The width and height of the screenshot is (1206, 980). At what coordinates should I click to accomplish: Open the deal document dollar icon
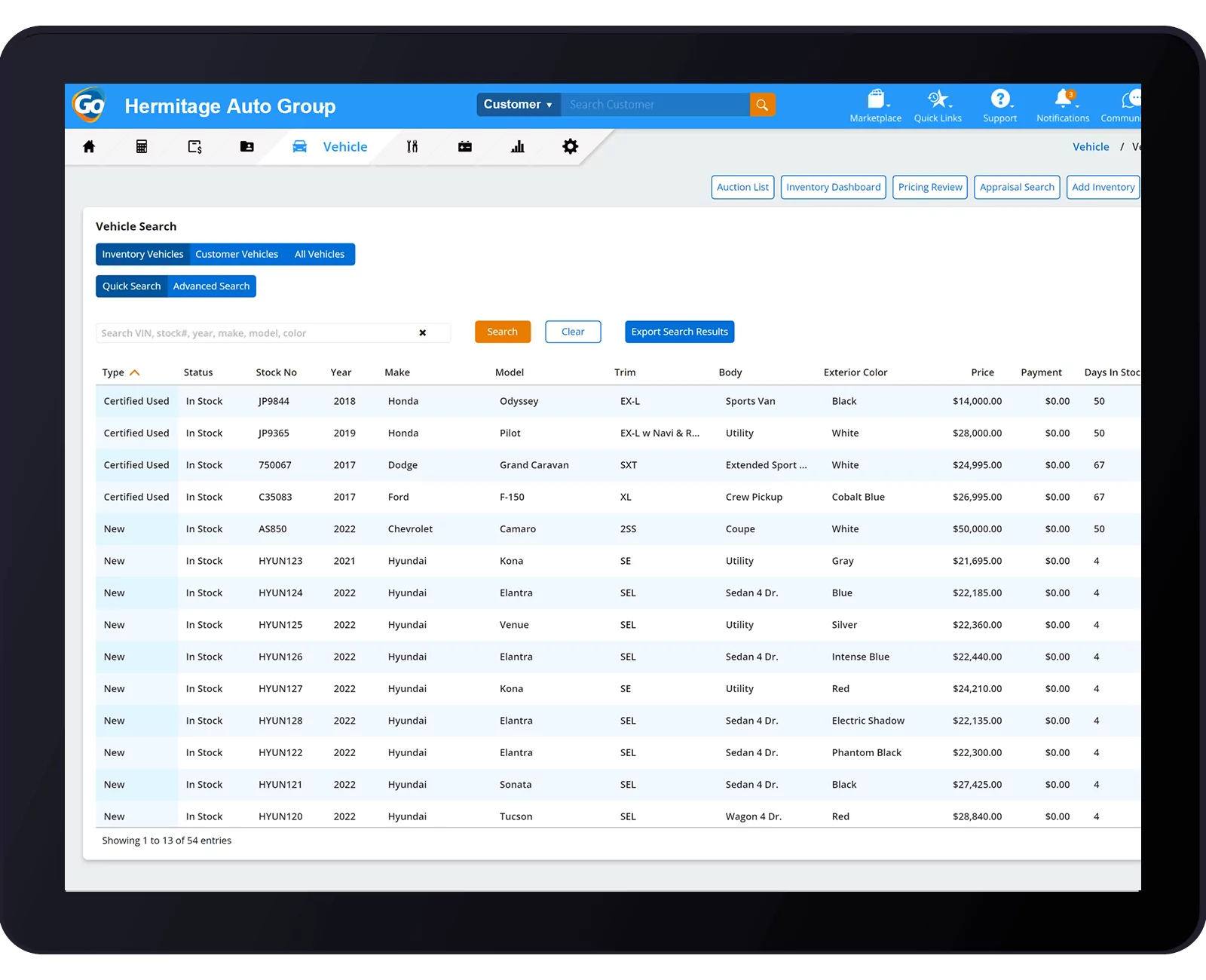click(x=194, y=147)
